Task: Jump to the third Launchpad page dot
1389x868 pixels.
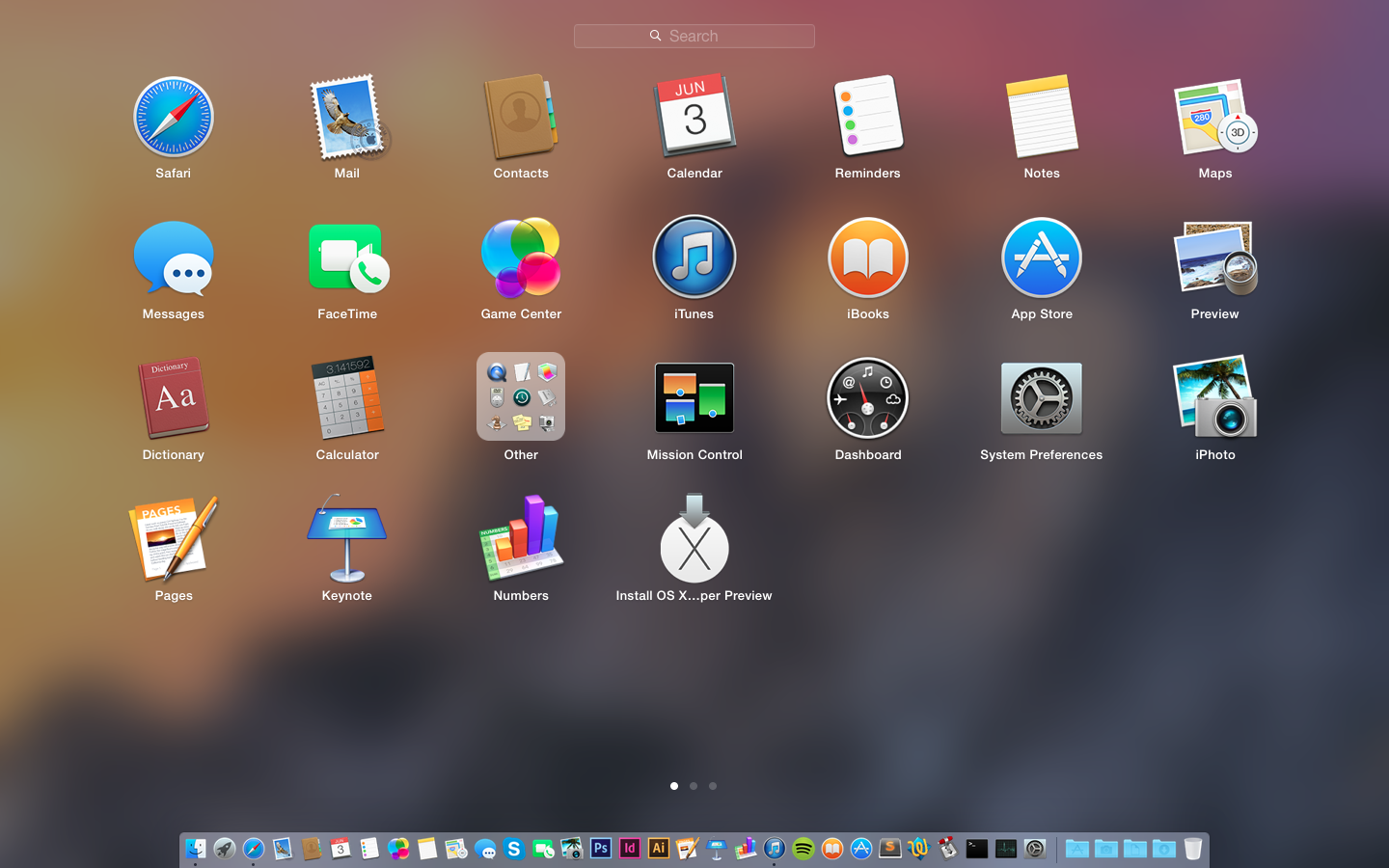Action: tap(713, 786)
